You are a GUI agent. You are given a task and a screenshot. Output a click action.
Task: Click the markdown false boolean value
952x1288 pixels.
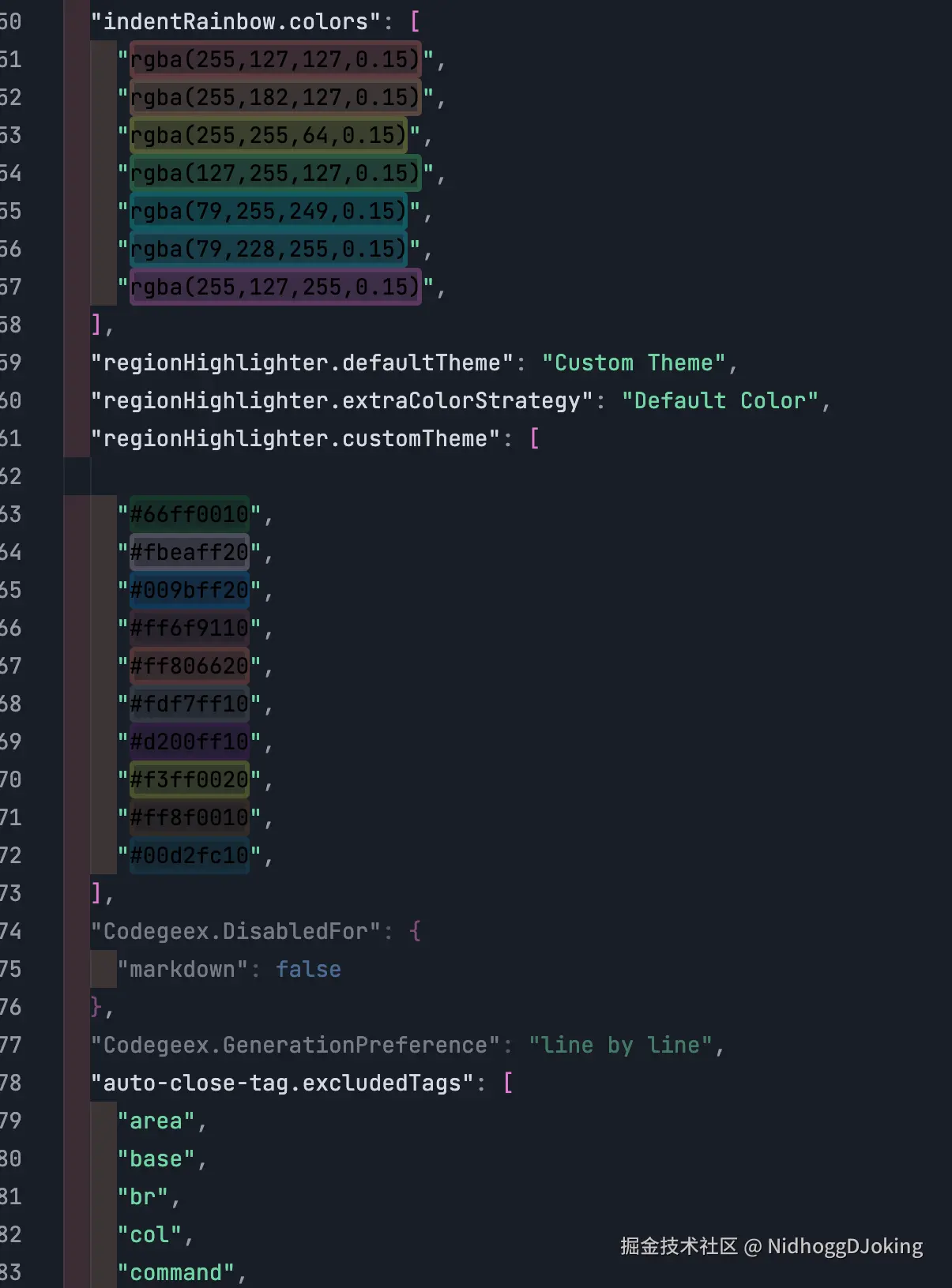click(x=308, y=969)
